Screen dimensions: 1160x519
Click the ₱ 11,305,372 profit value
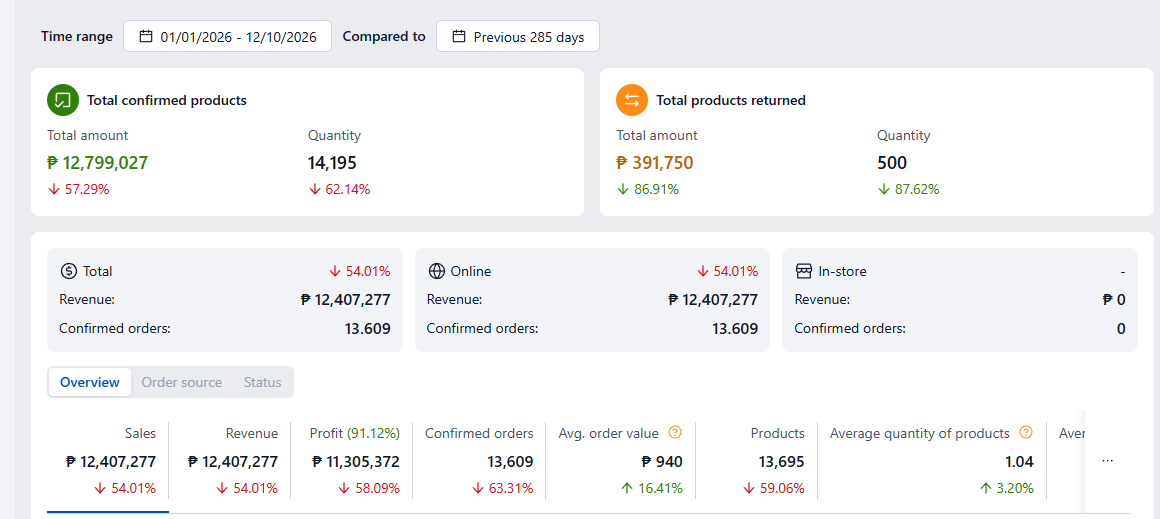pyautogui.click(x=355, y=462)
